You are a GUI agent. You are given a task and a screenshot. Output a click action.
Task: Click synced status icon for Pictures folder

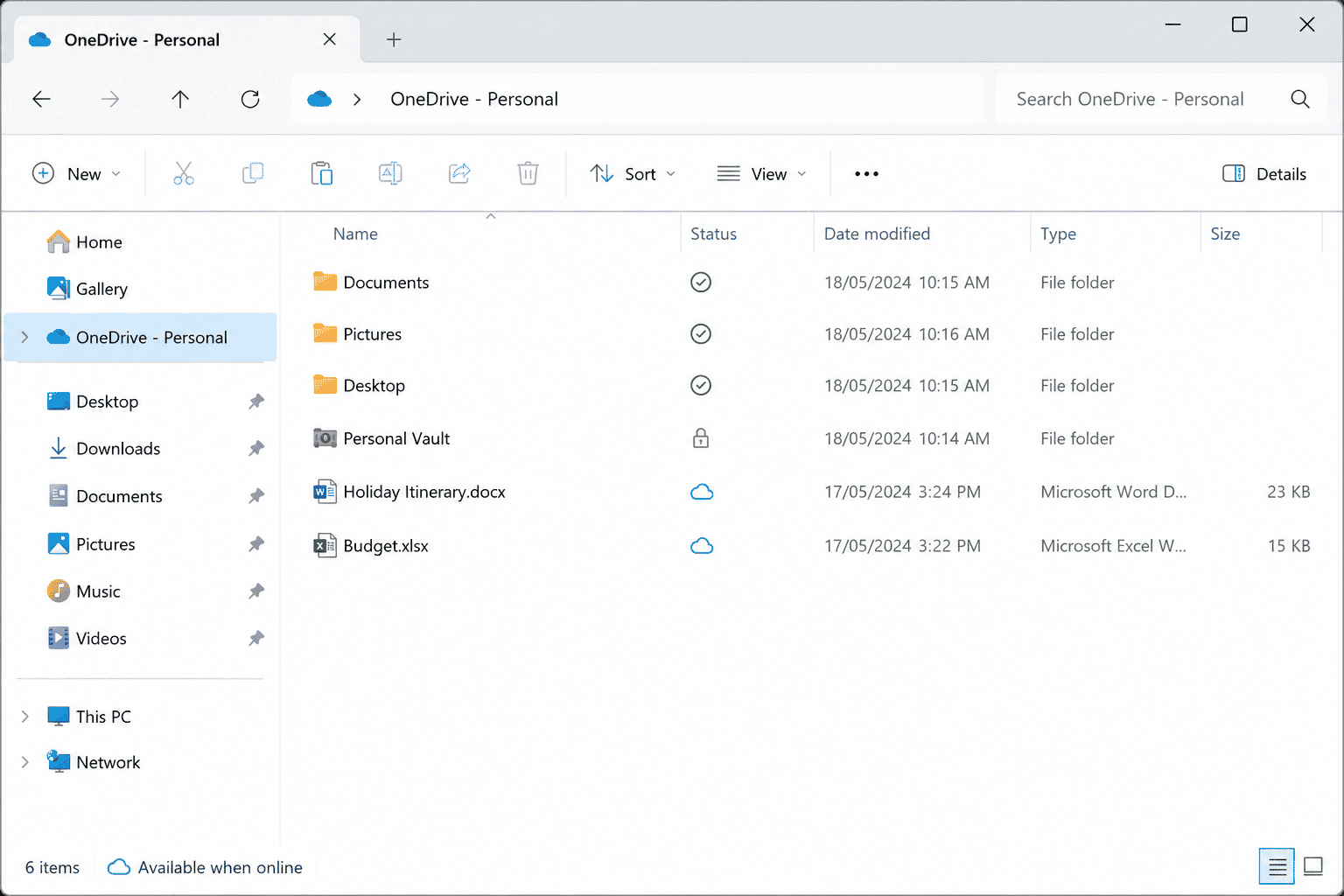(701, 333)
